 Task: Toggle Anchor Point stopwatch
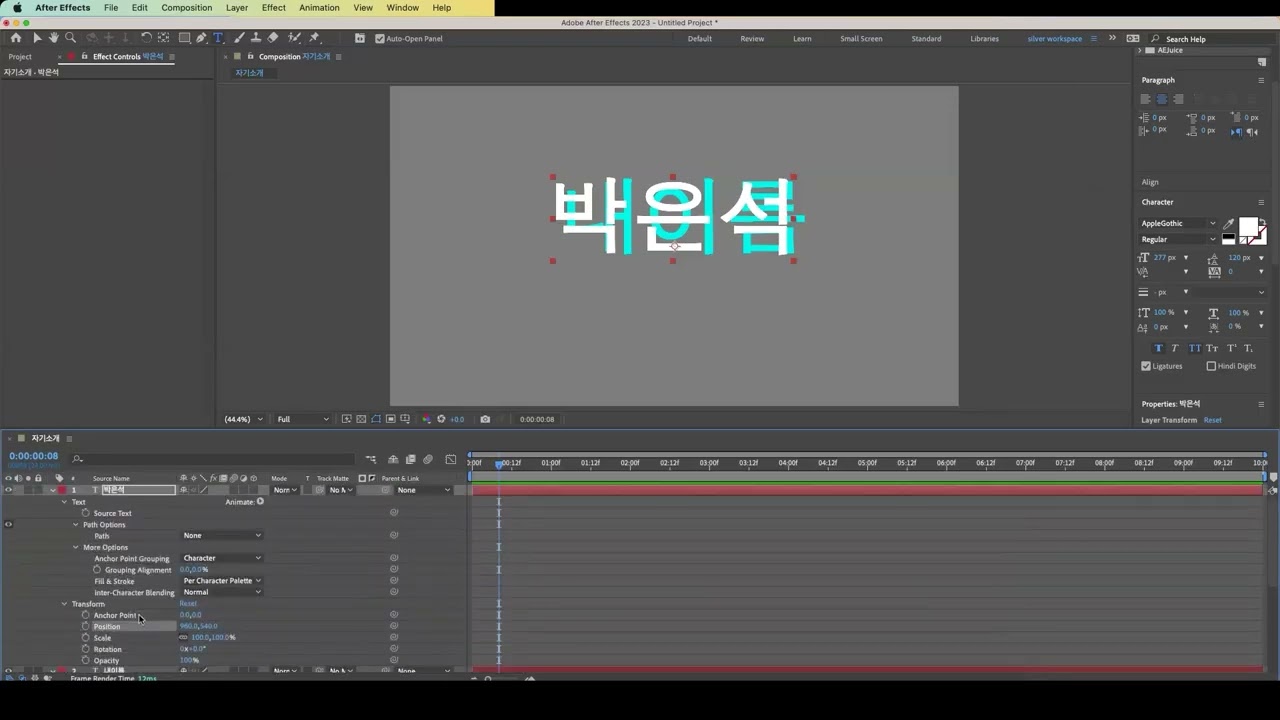(85, 615)
